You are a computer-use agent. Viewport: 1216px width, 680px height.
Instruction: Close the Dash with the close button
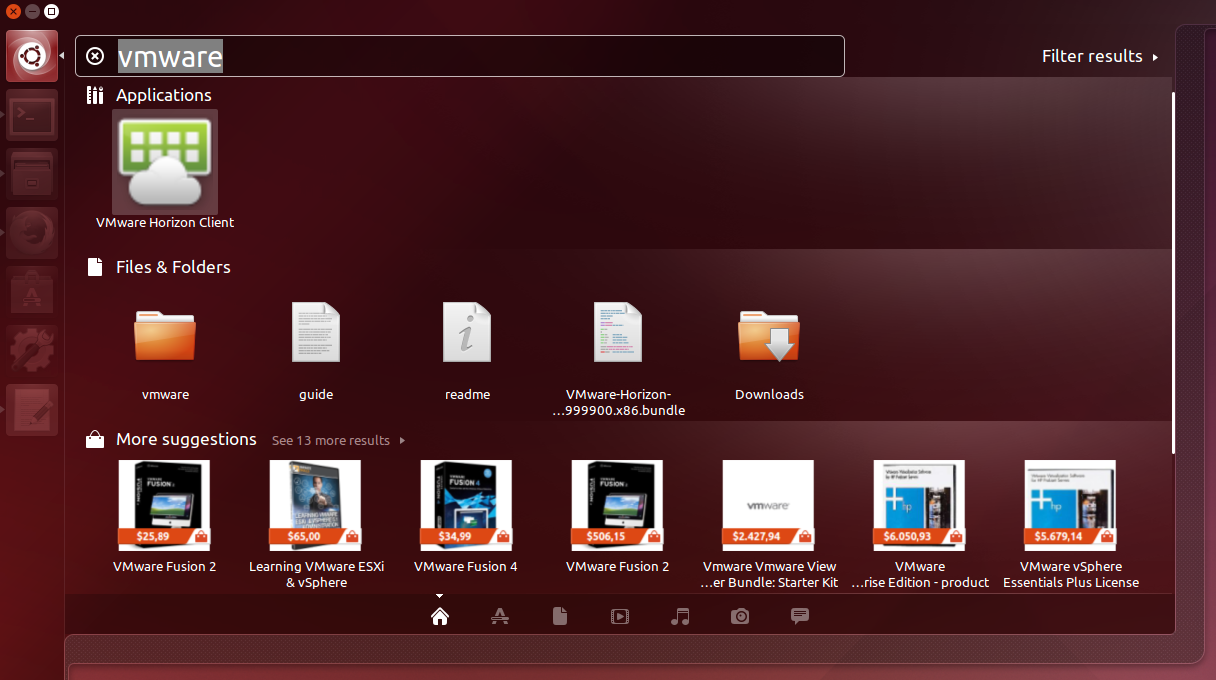(x=13, y=11)
